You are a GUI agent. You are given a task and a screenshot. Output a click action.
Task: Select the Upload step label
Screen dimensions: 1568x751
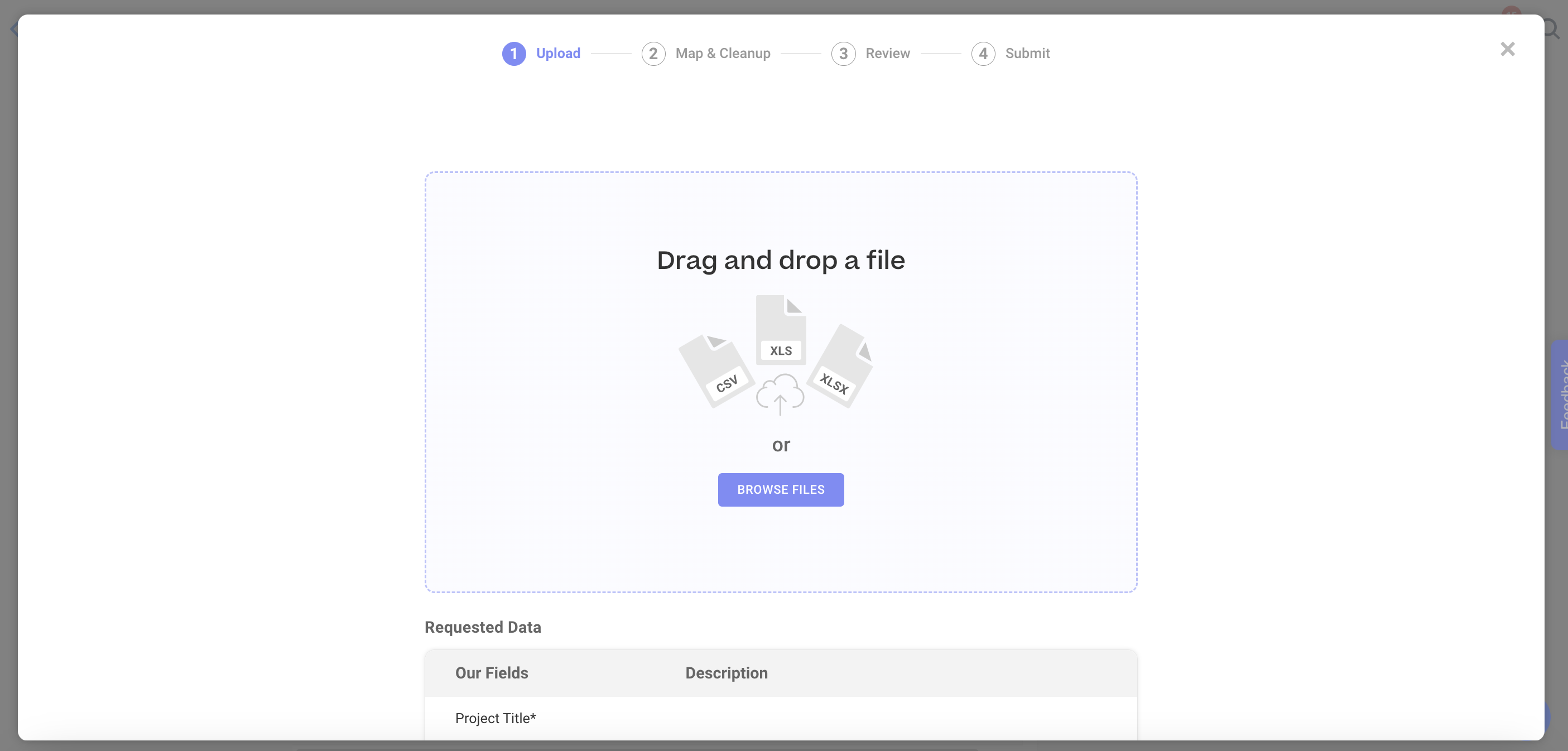click(x=558, y=54)
